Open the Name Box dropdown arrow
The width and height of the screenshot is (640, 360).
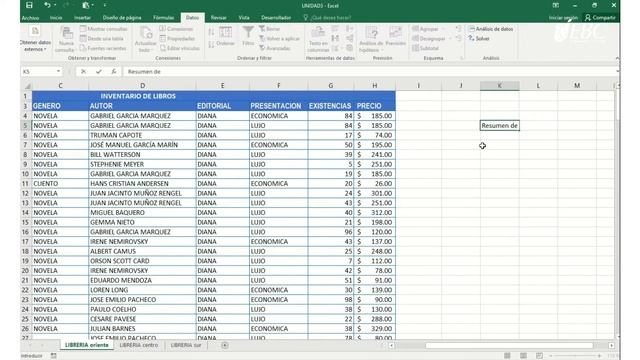[x=58, y=71]
